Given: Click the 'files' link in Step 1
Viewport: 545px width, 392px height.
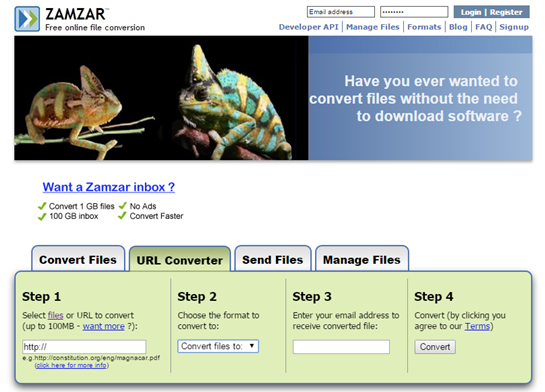Looking at the screenshot, I should tap(56, 315).
